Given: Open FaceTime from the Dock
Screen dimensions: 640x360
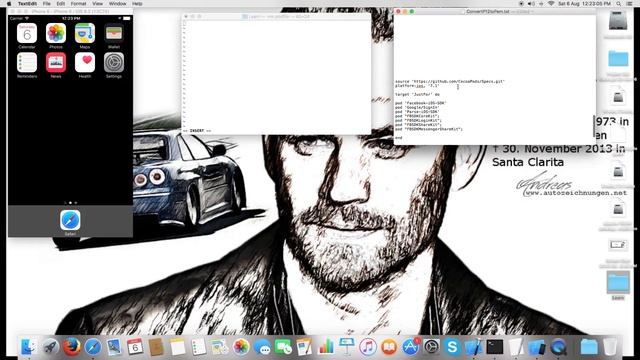Looking at the screenshot, I should pos(283,347).
